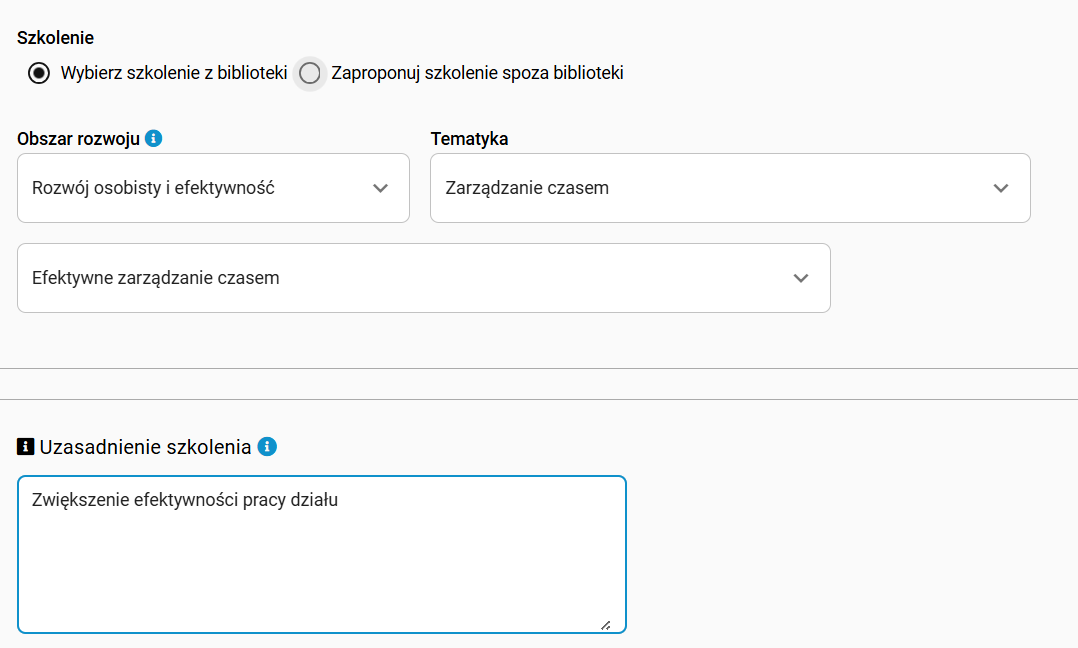Click the chevron arrow in Obszar rozwoju dropdown
The width and height of the screenshot is (1078, 648).
point(380,188)
